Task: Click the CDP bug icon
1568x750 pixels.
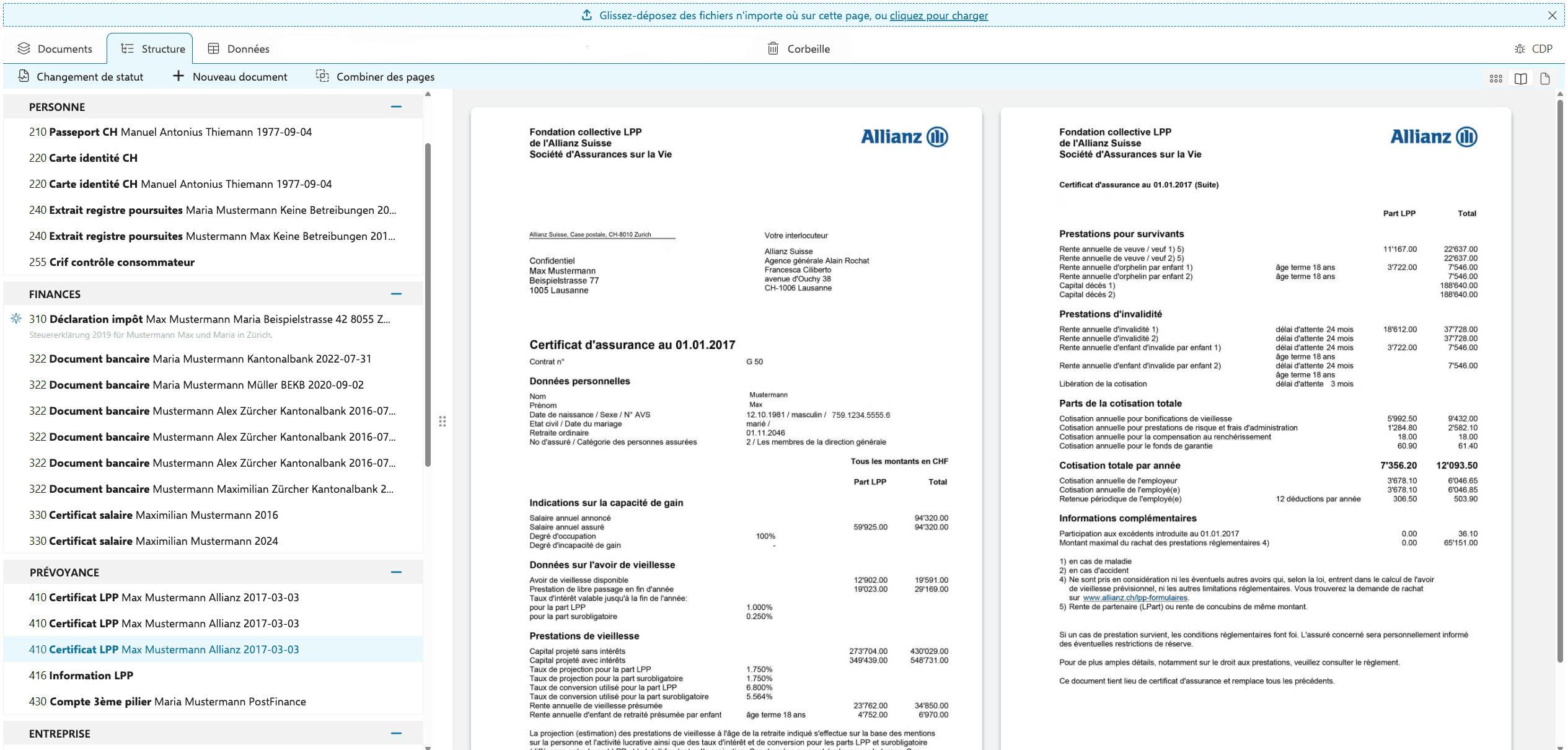Action: tap(1520, 48)
